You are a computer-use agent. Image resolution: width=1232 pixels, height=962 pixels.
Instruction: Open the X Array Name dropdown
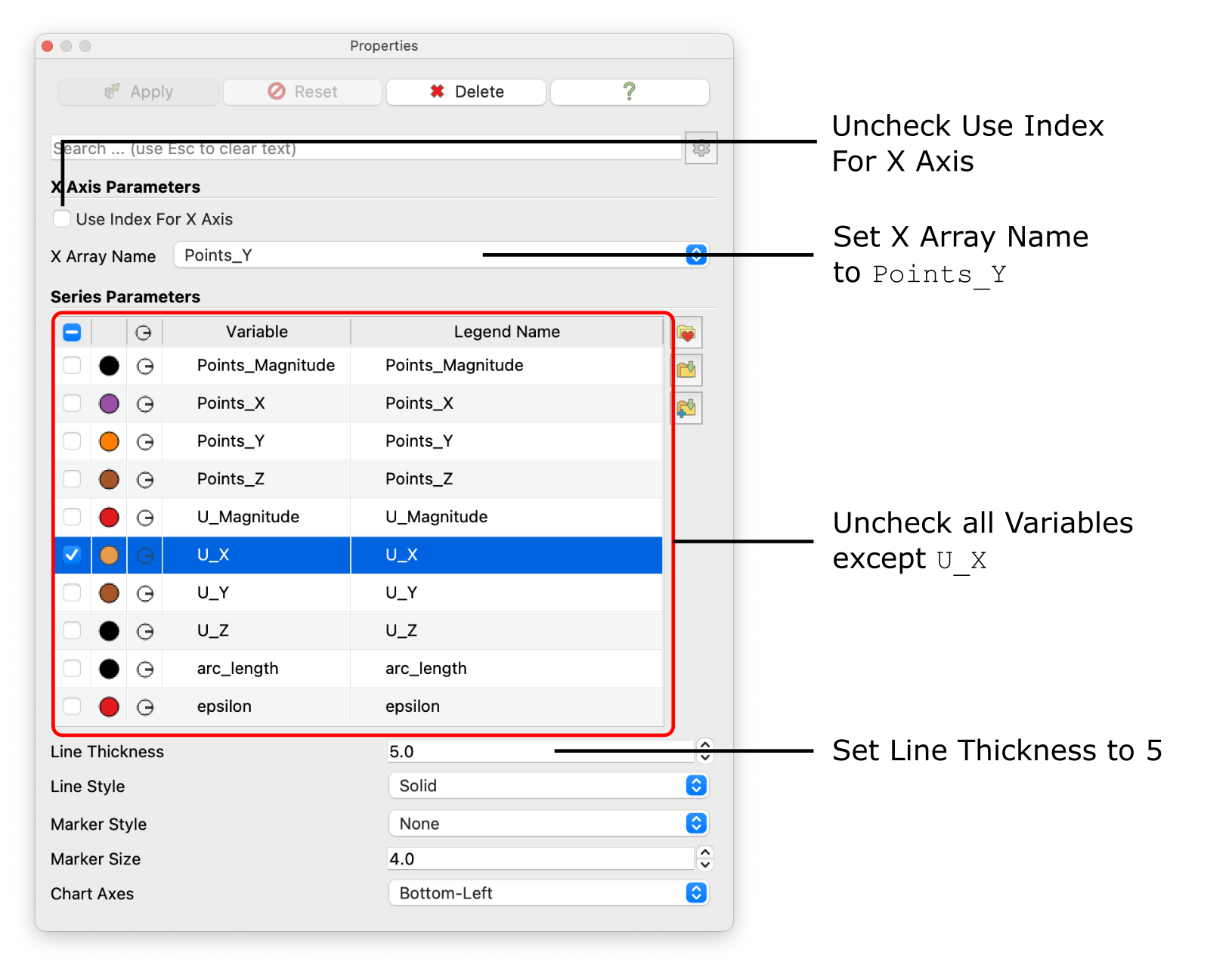[695, 255]
